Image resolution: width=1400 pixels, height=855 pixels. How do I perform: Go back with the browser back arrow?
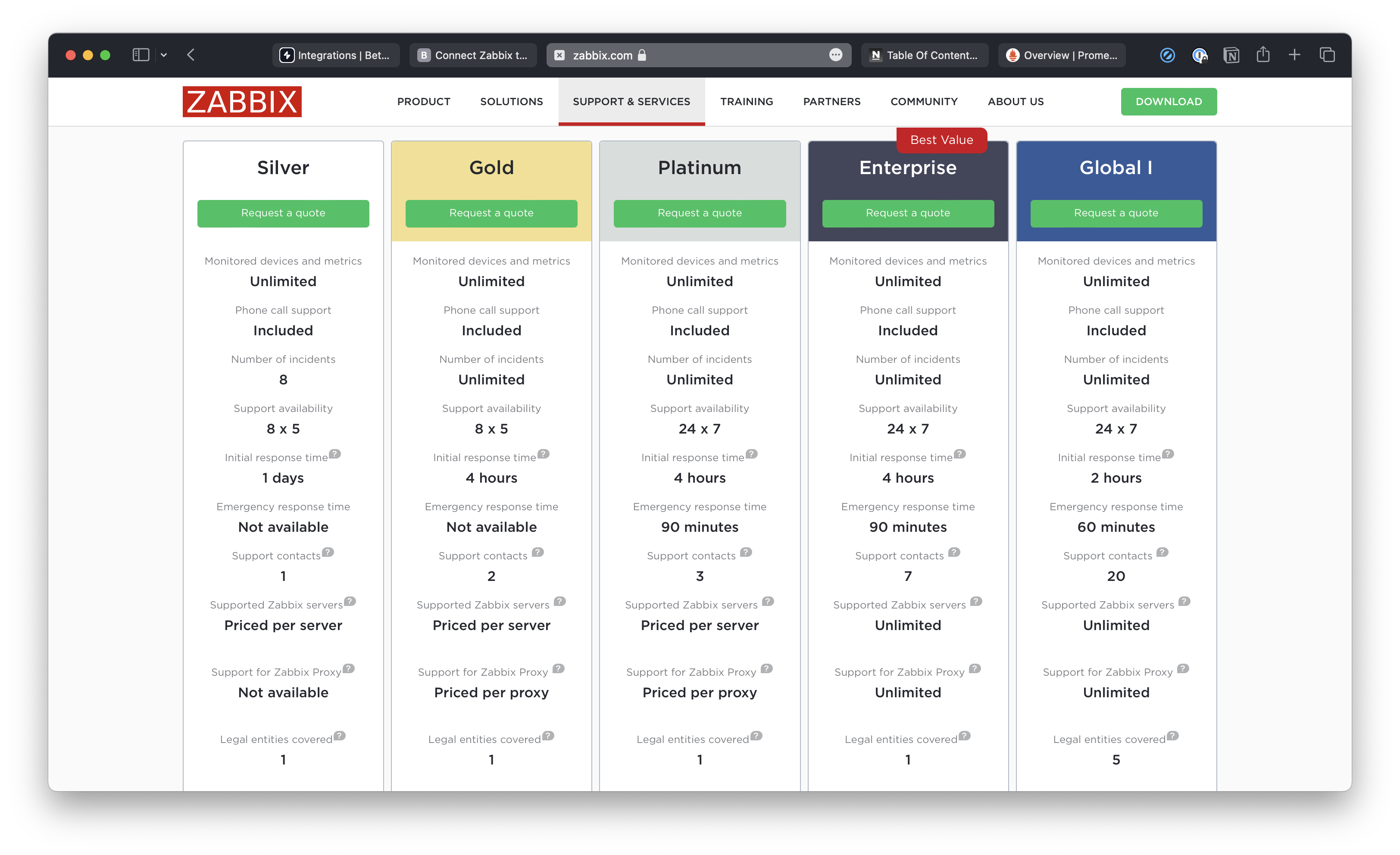(191, 55)
